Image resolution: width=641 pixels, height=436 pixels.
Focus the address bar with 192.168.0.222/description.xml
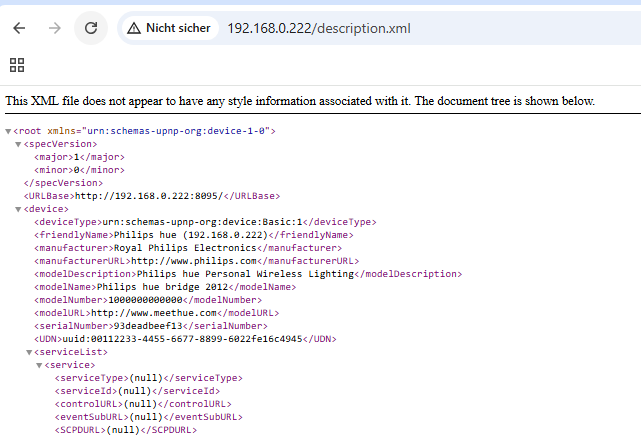[x=319, y=28]
